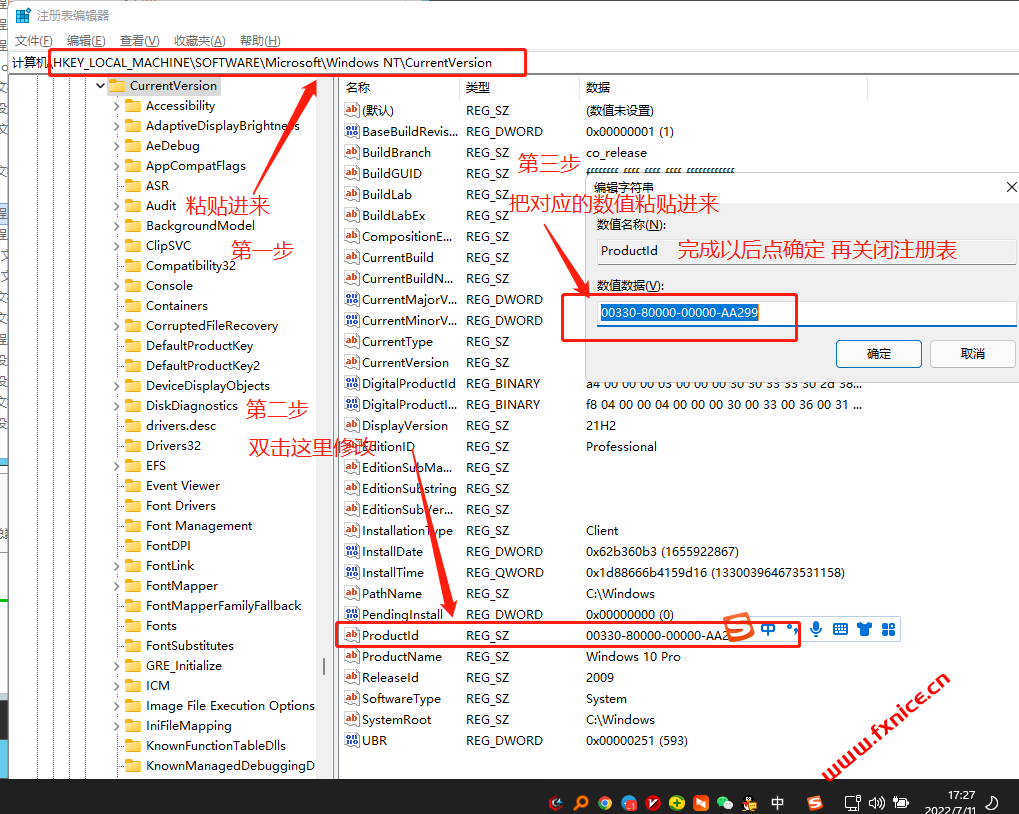Click the folder icon of the CurrentVersion key

(x=117, y=86)
